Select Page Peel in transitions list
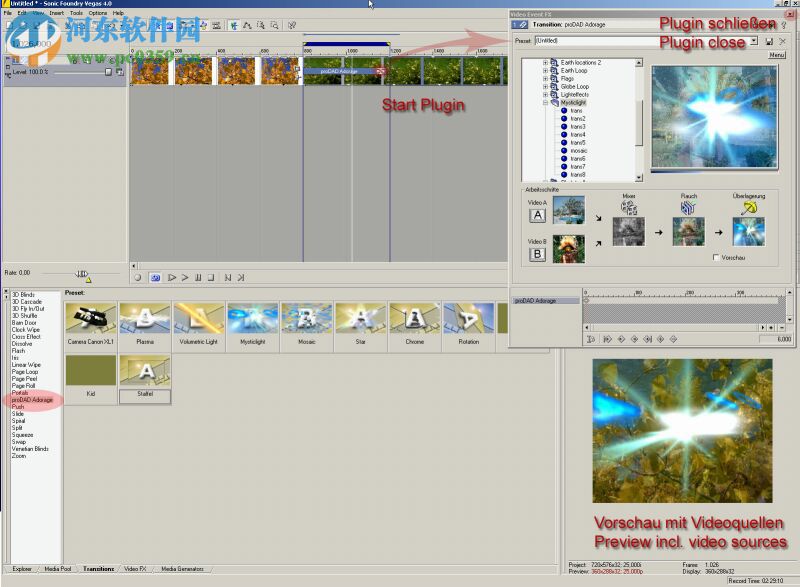Screen dimensions: 800x587 (x=24, y=379)
